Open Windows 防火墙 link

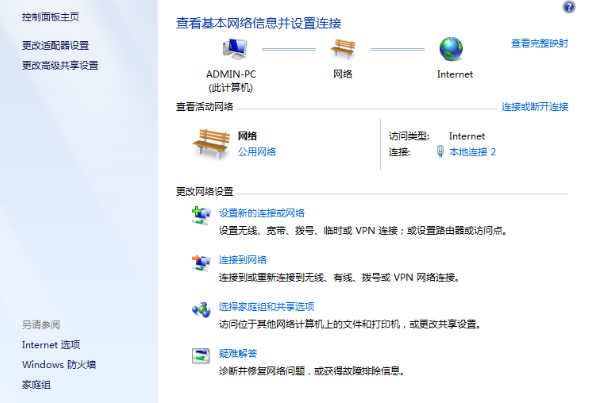(59, 365)
